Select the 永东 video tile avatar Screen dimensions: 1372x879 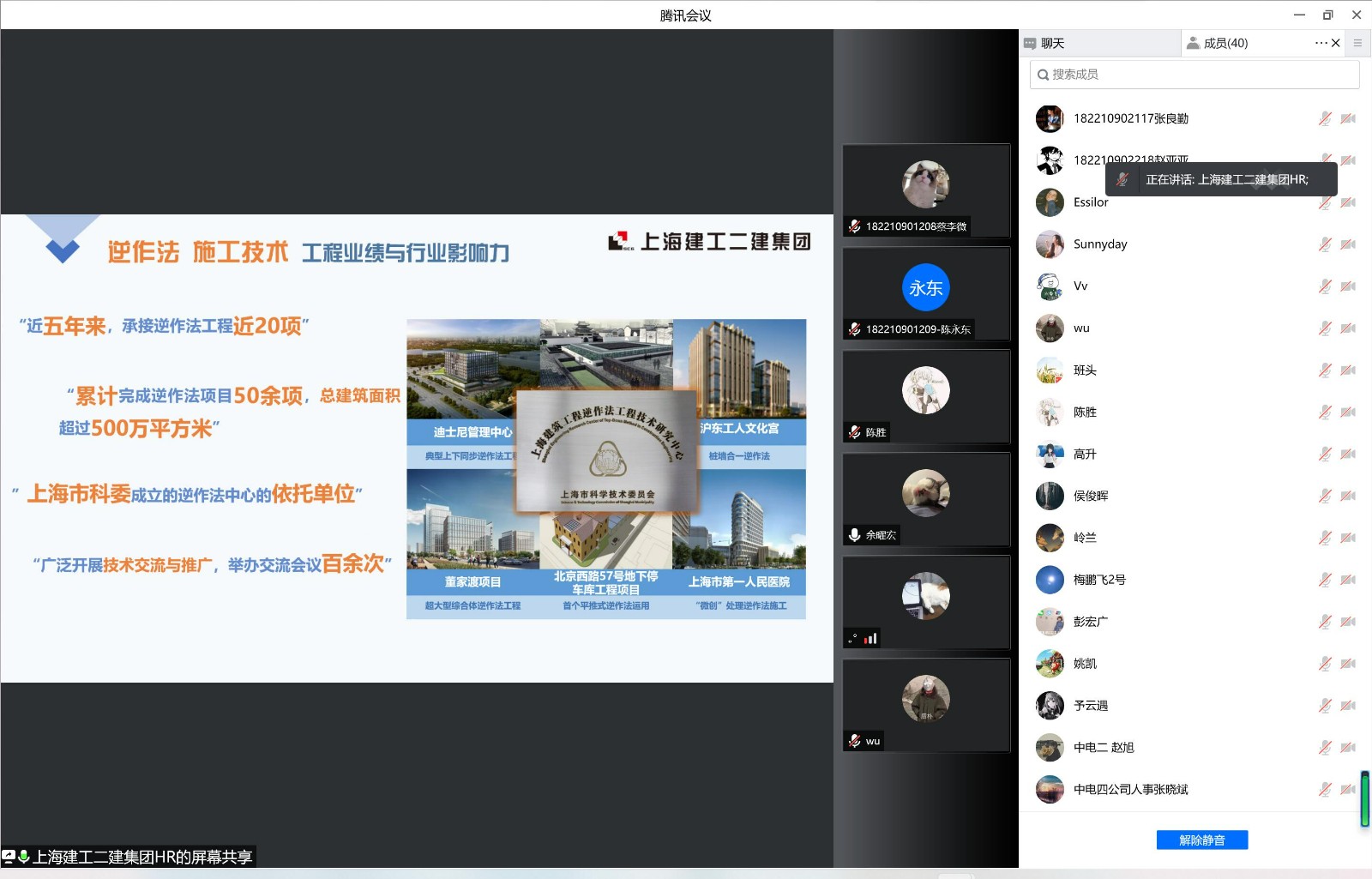[925, 288]
